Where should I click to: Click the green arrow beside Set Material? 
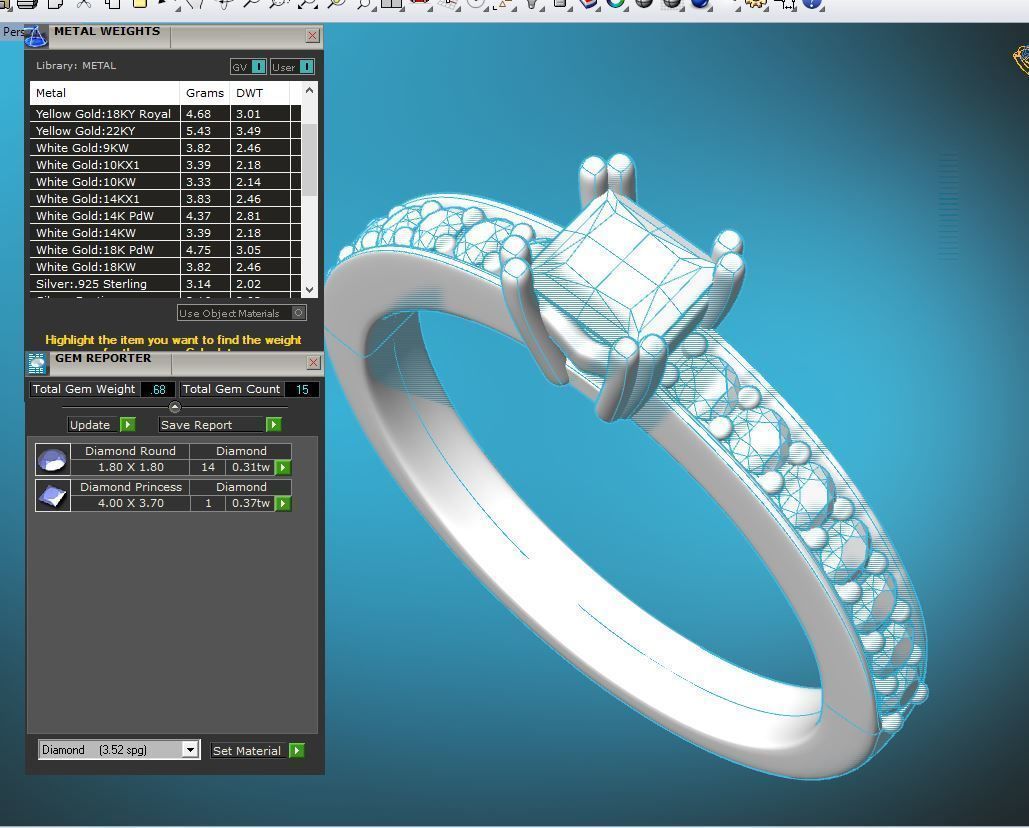tap(297, 751)
